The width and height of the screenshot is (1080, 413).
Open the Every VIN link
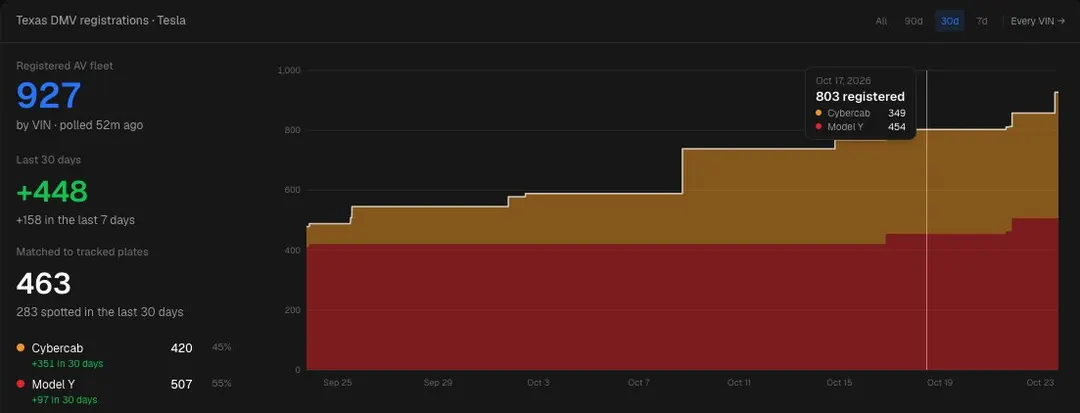point(1038,21)
